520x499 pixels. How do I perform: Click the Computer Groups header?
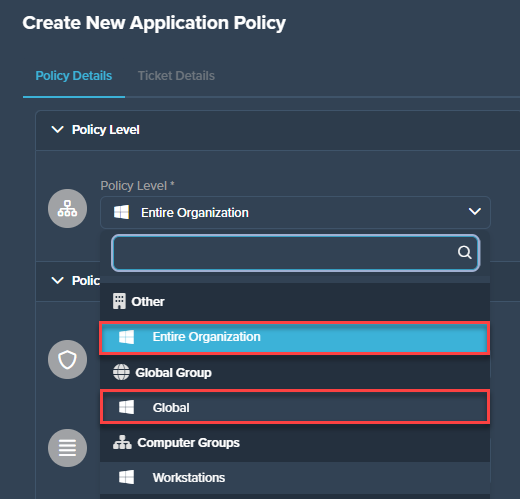tap(295, 443)
